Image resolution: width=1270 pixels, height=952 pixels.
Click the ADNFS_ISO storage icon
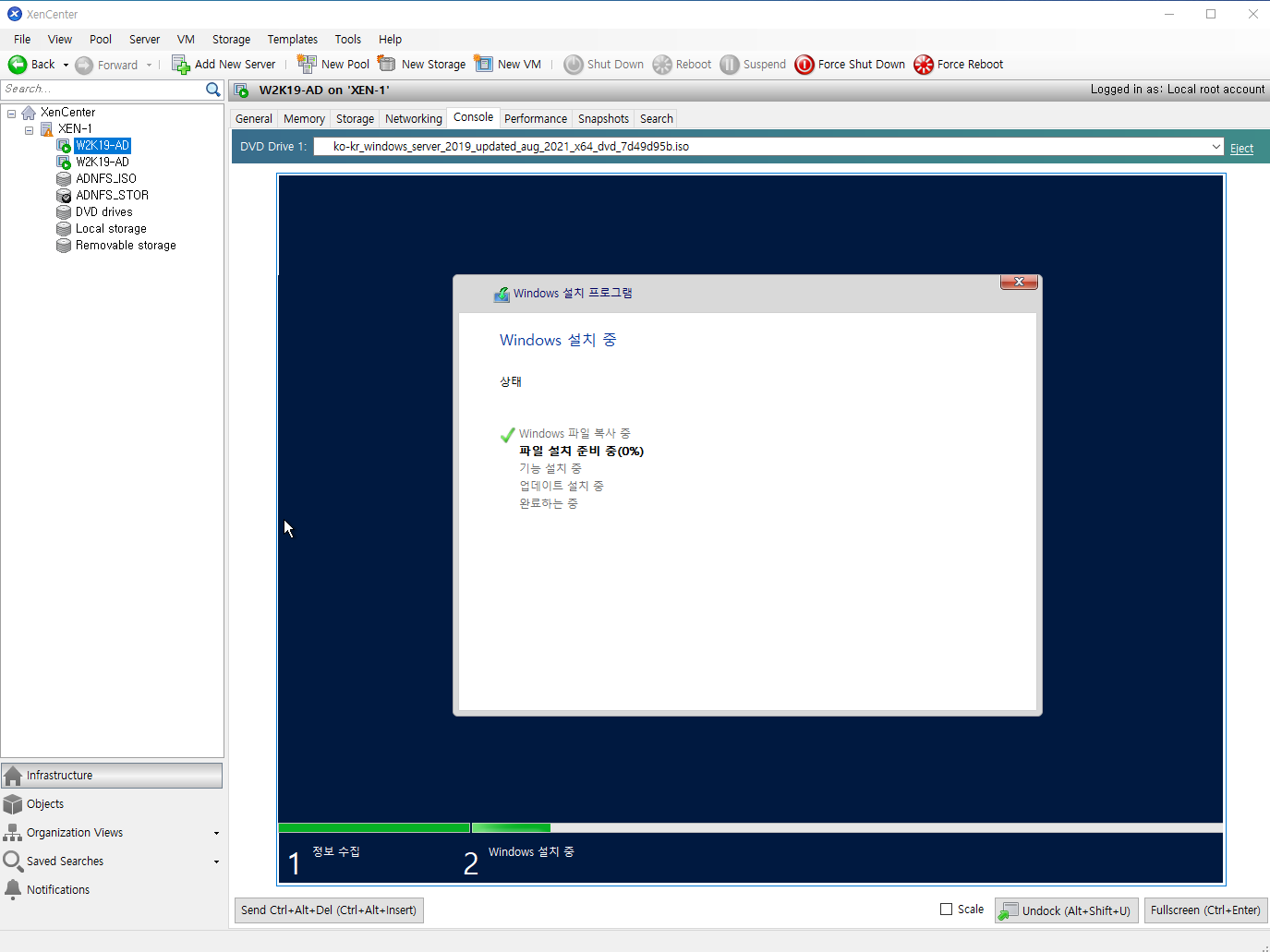(x=64, y=179)
